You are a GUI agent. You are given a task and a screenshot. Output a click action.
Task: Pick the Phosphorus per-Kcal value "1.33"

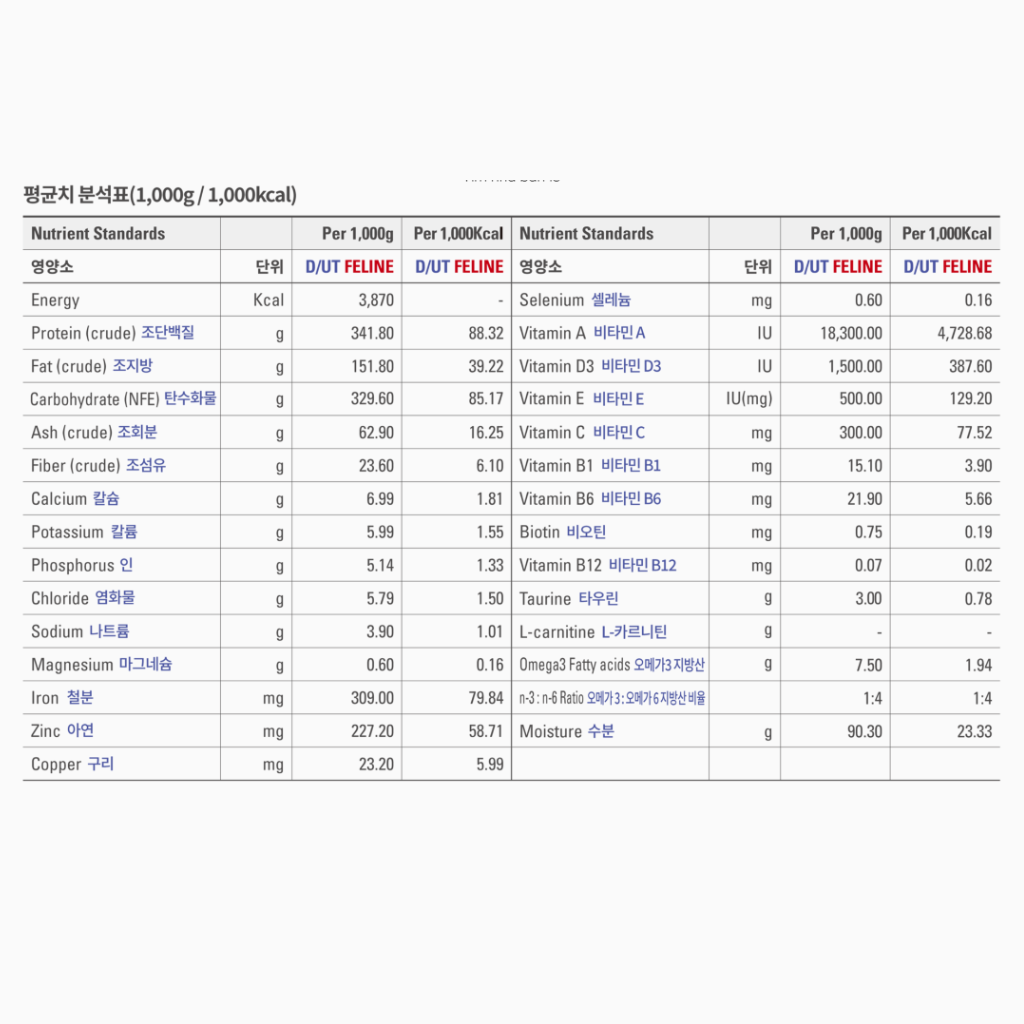click(490, 566)
